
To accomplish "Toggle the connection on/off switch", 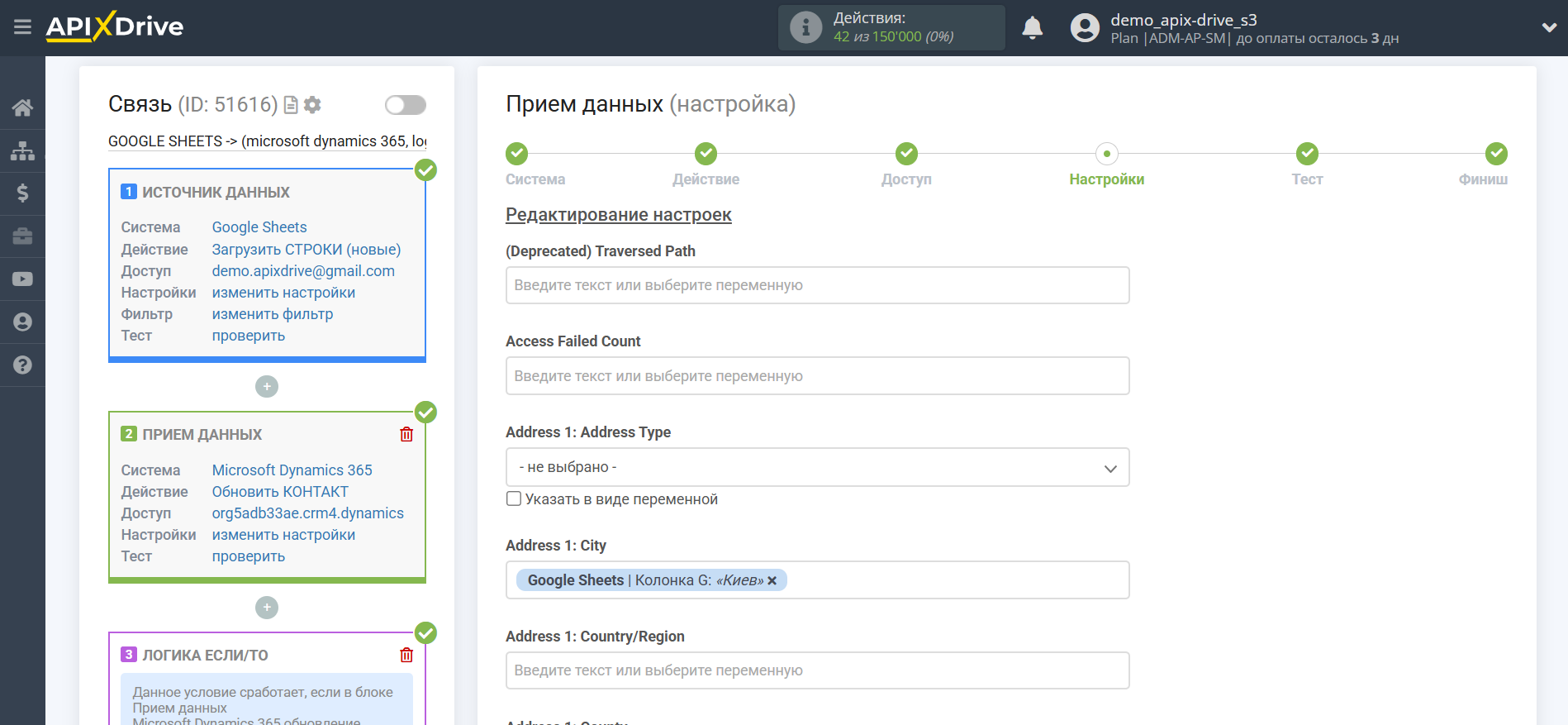I will (x=405, y=105).
